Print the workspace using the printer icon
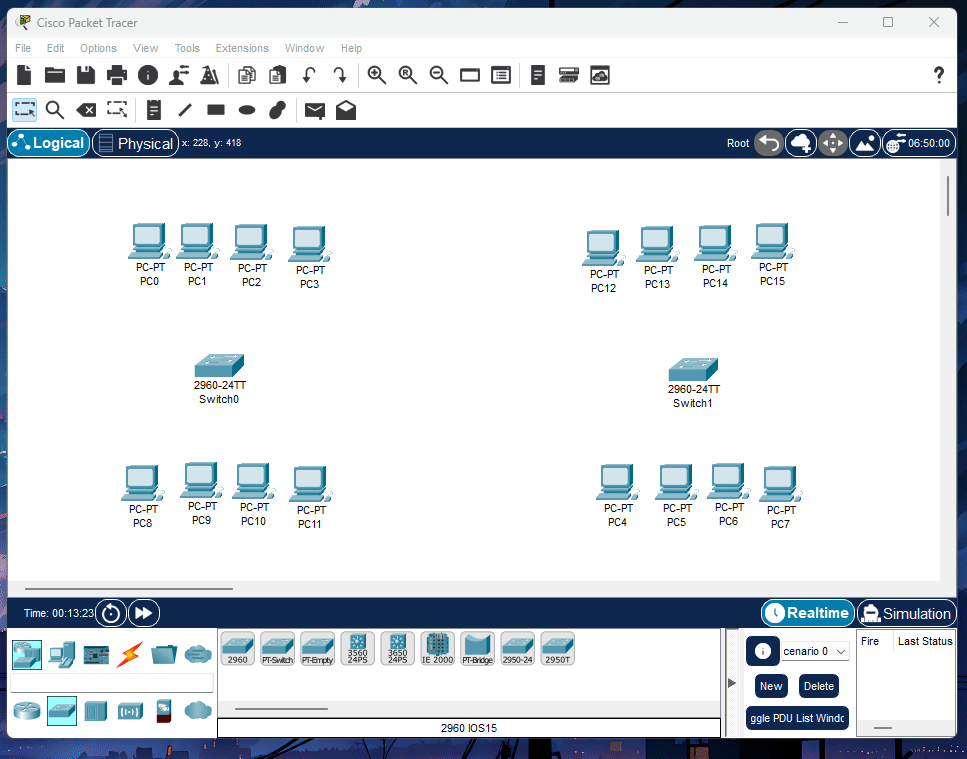 tap(117, 75)
